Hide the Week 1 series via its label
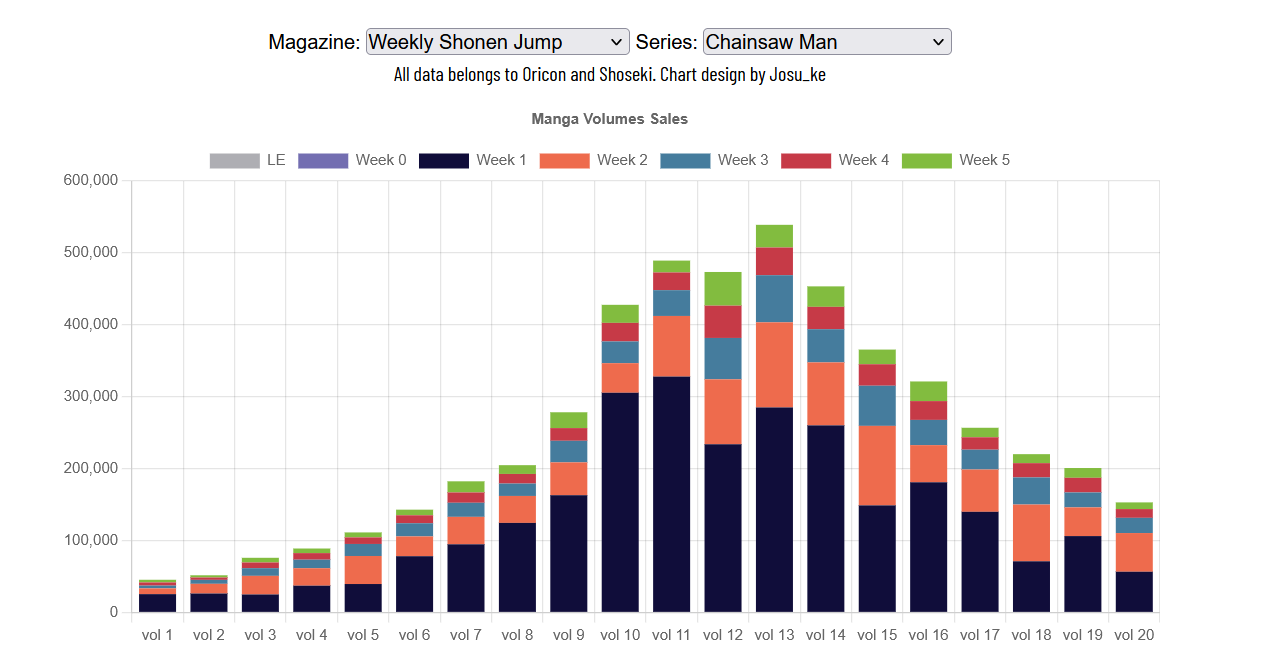The width and height of the screenshot is (1279, 654). [x=502, y=160]
